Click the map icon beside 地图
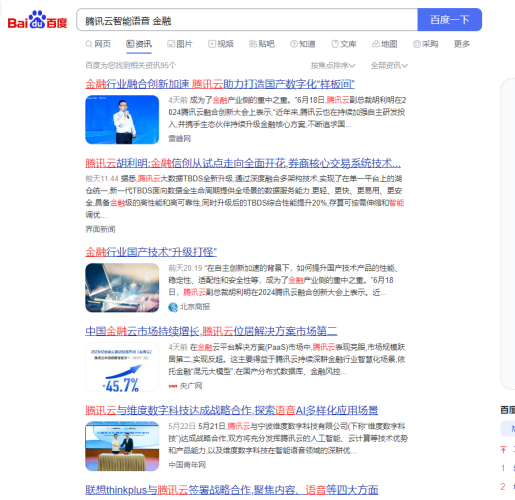This screenshot has height=500, width=515. (376, 44)
